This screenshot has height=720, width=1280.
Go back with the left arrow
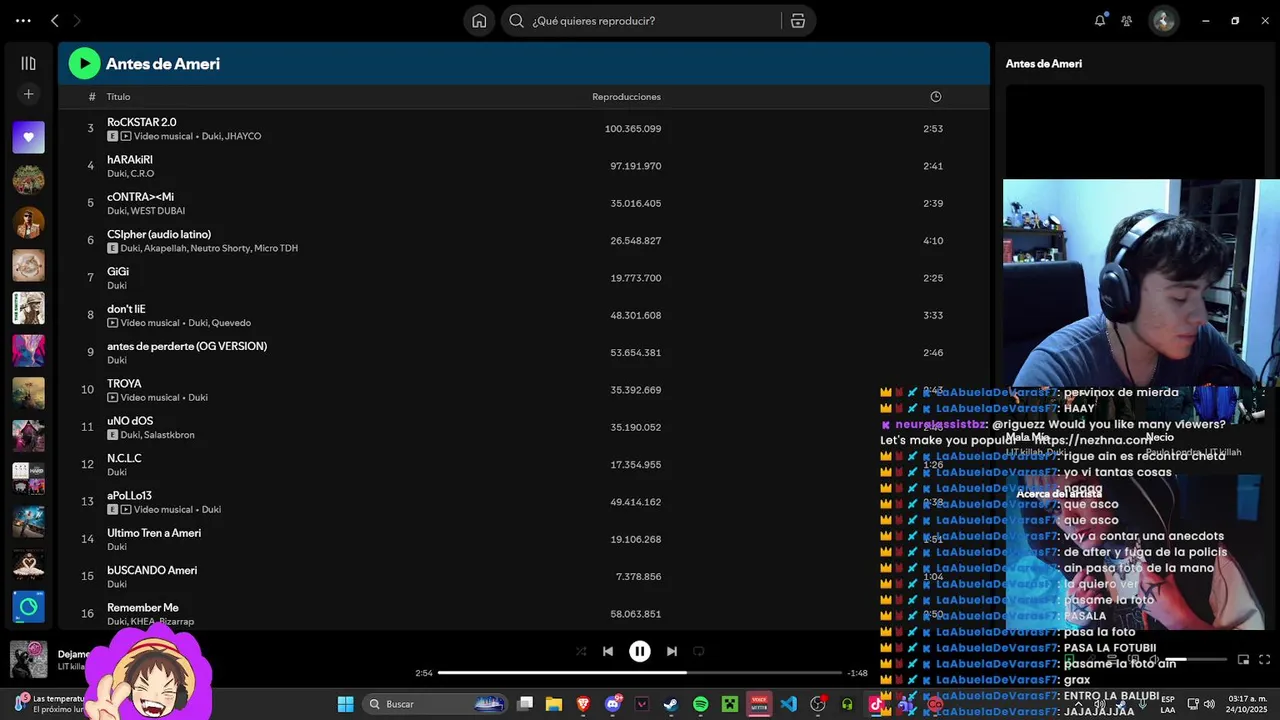coord(55,20)
